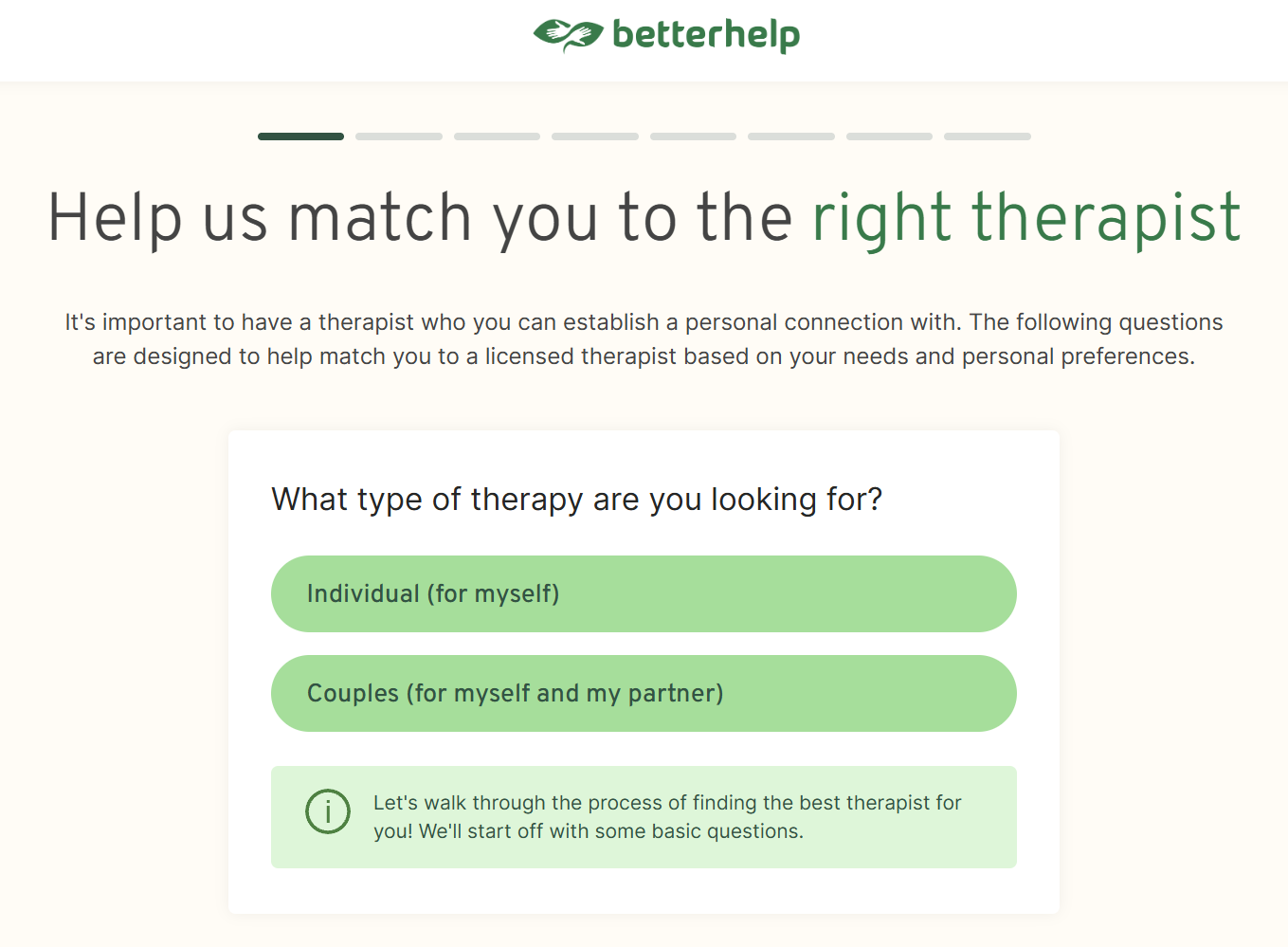
Task: Click the first dark filled progress segment
Action: pos(300,136)
